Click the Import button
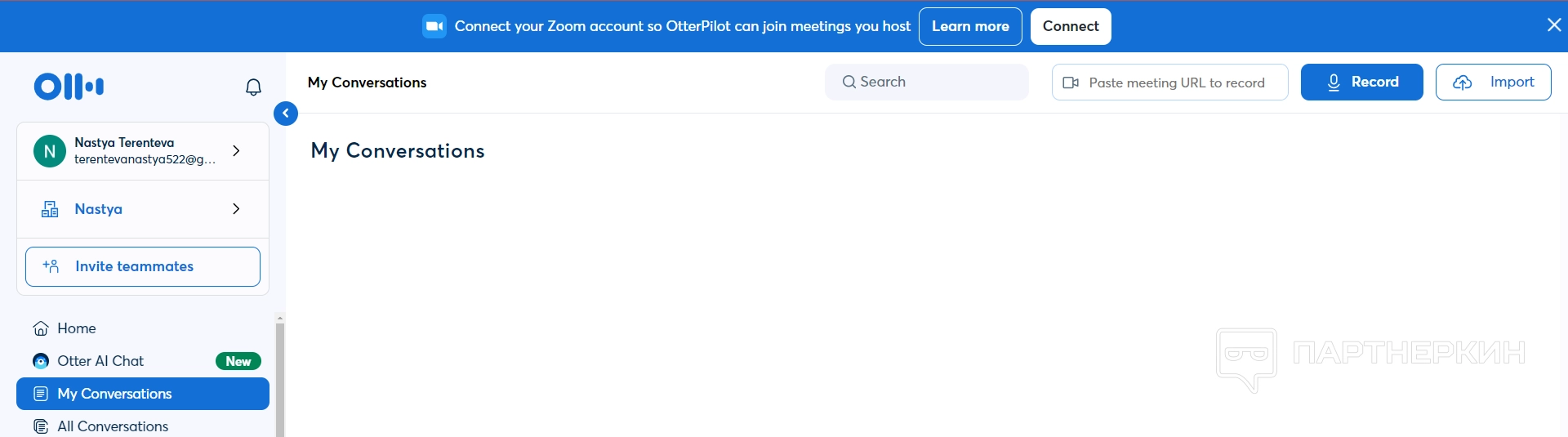Image resolution: width=1568 pixels, height=437 pixels. 1493,82
